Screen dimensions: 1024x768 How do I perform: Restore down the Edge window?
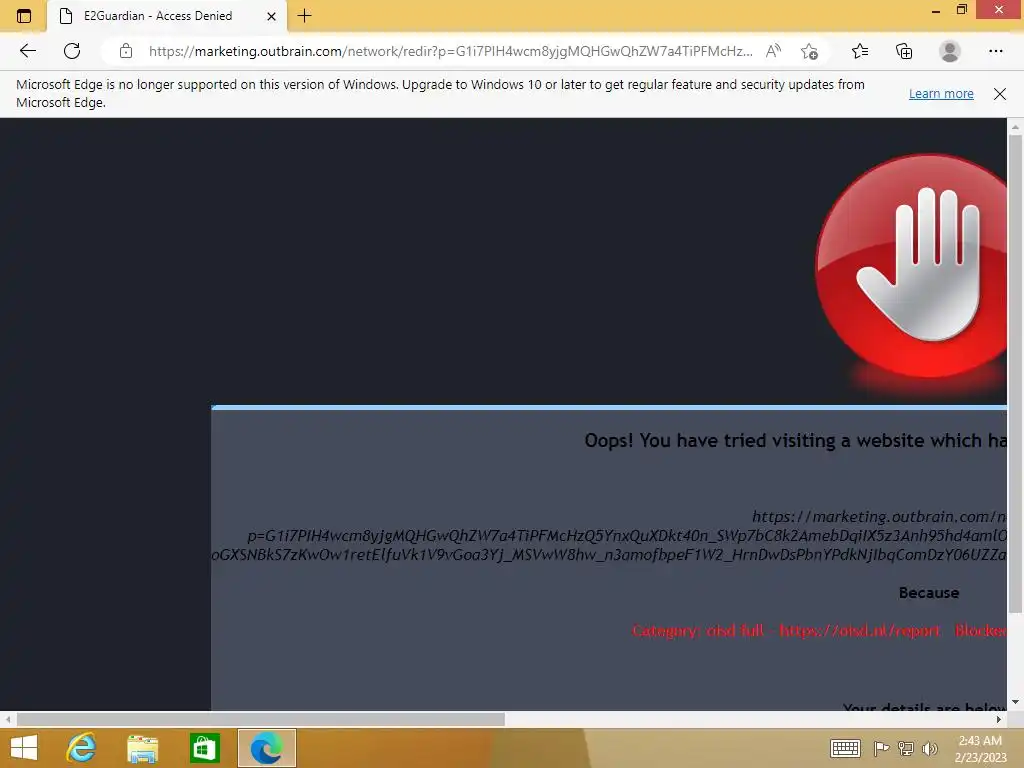coord(961,10)
